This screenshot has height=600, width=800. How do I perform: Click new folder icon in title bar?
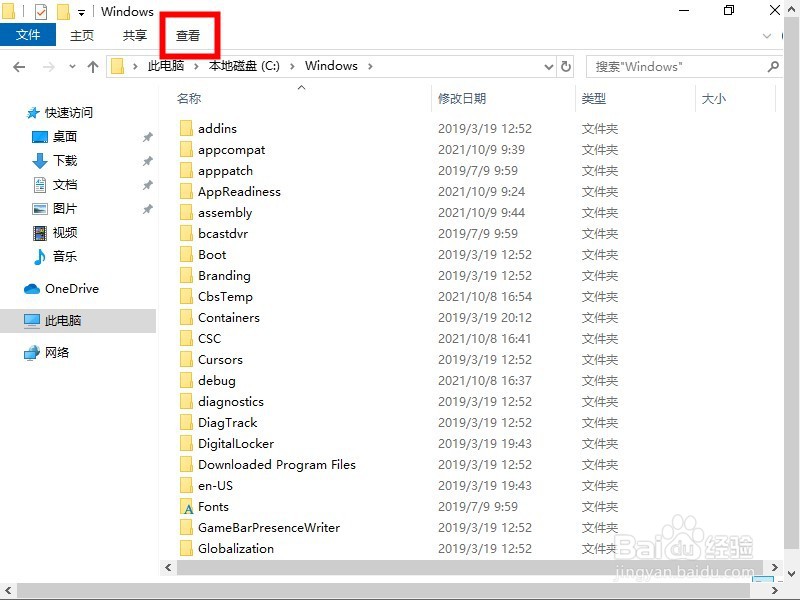pyautogui.click(x=63, y=11)
